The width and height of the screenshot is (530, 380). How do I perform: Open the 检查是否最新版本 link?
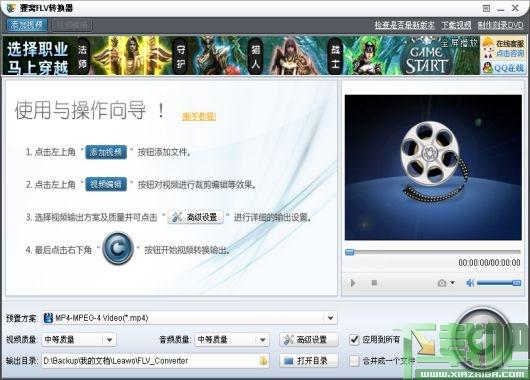coord(404,25)
